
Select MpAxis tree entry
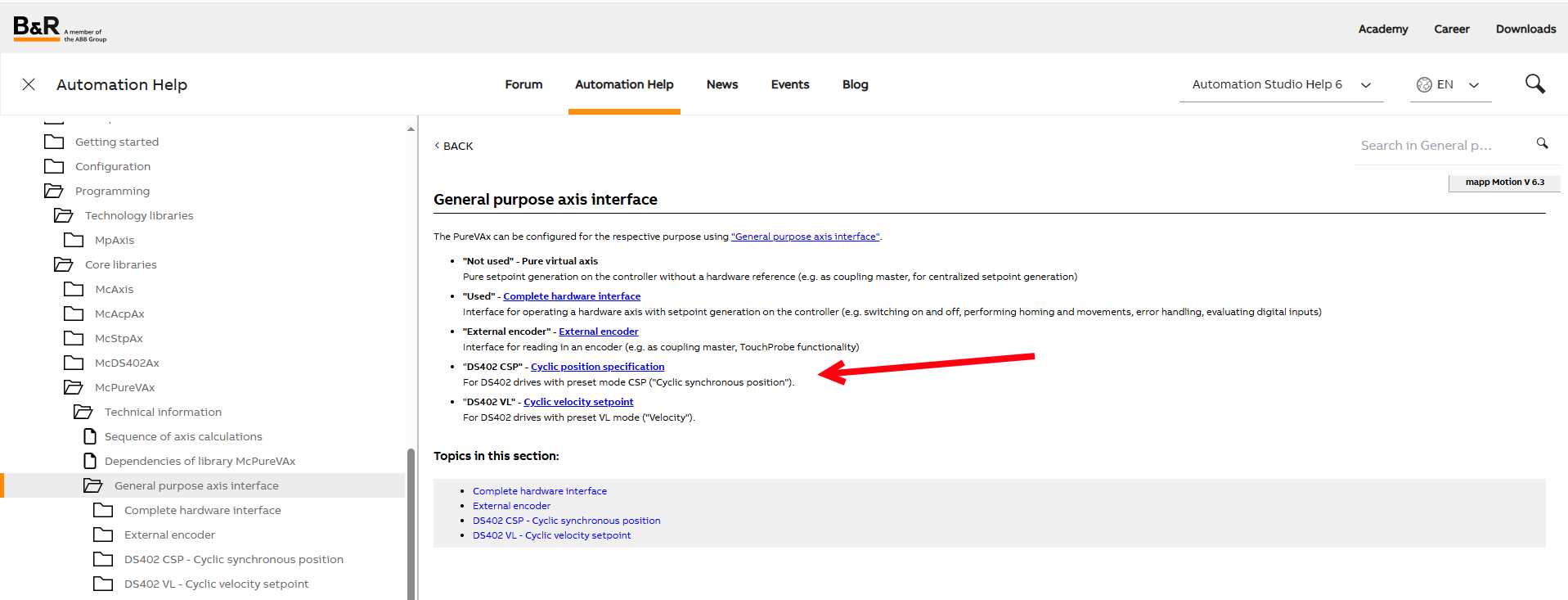(x=115, y=240)
